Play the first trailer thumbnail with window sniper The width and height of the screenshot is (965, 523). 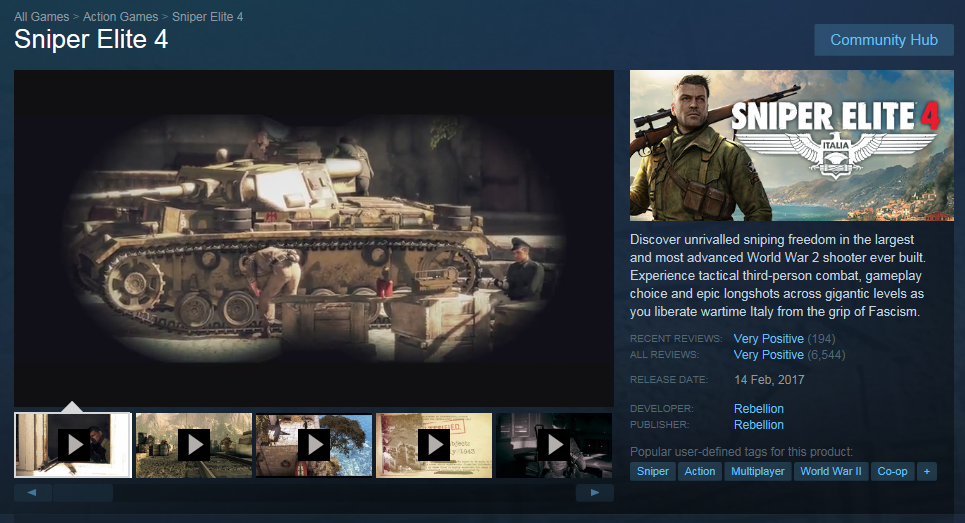click(x=73, y=445)
